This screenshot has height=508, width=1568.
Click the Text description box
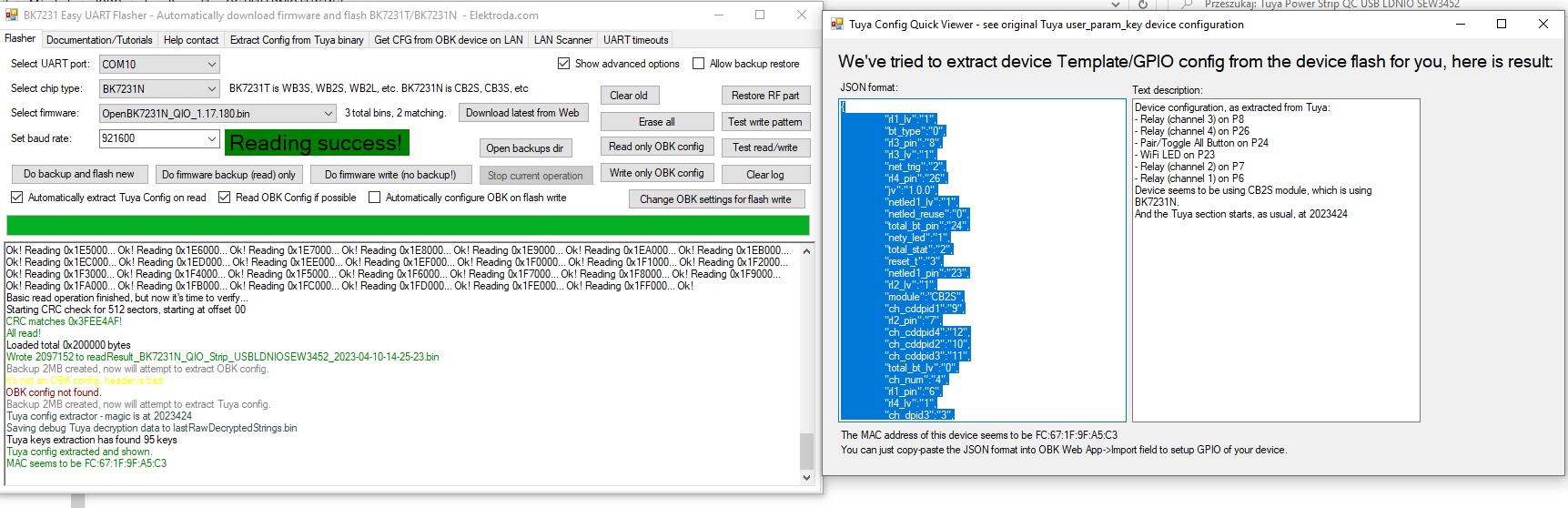[x=1276, y=259]
